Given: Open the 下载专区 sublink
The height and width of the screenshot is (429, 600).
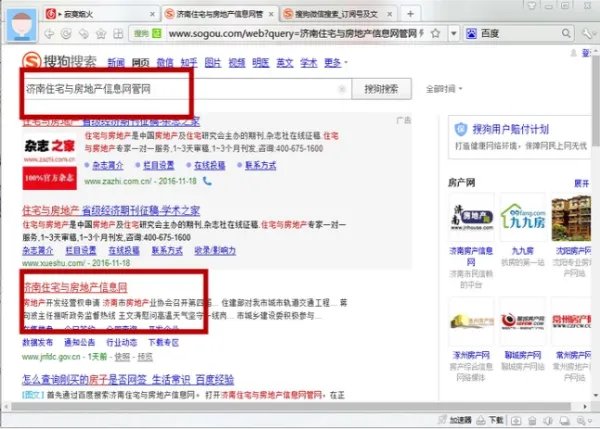Looking at the screenshot, I should pos(163,342).
